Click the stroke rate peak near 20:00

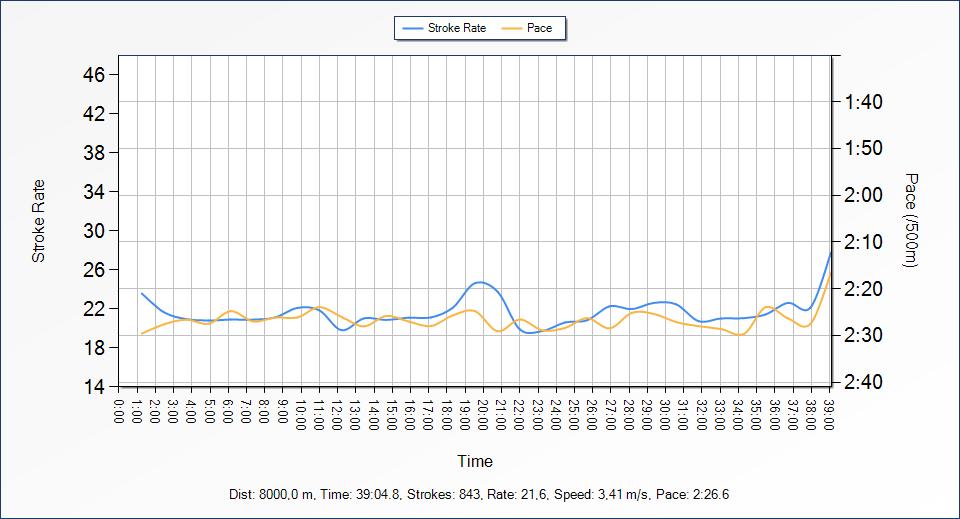(480, 282)
